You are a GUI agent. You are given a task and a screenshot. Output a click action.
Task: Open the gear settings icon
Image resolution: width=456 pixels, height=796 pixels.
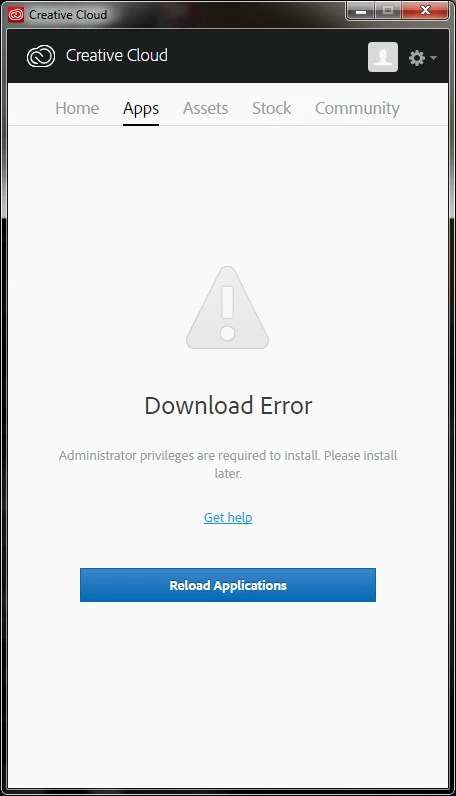(x=417, y=57)
